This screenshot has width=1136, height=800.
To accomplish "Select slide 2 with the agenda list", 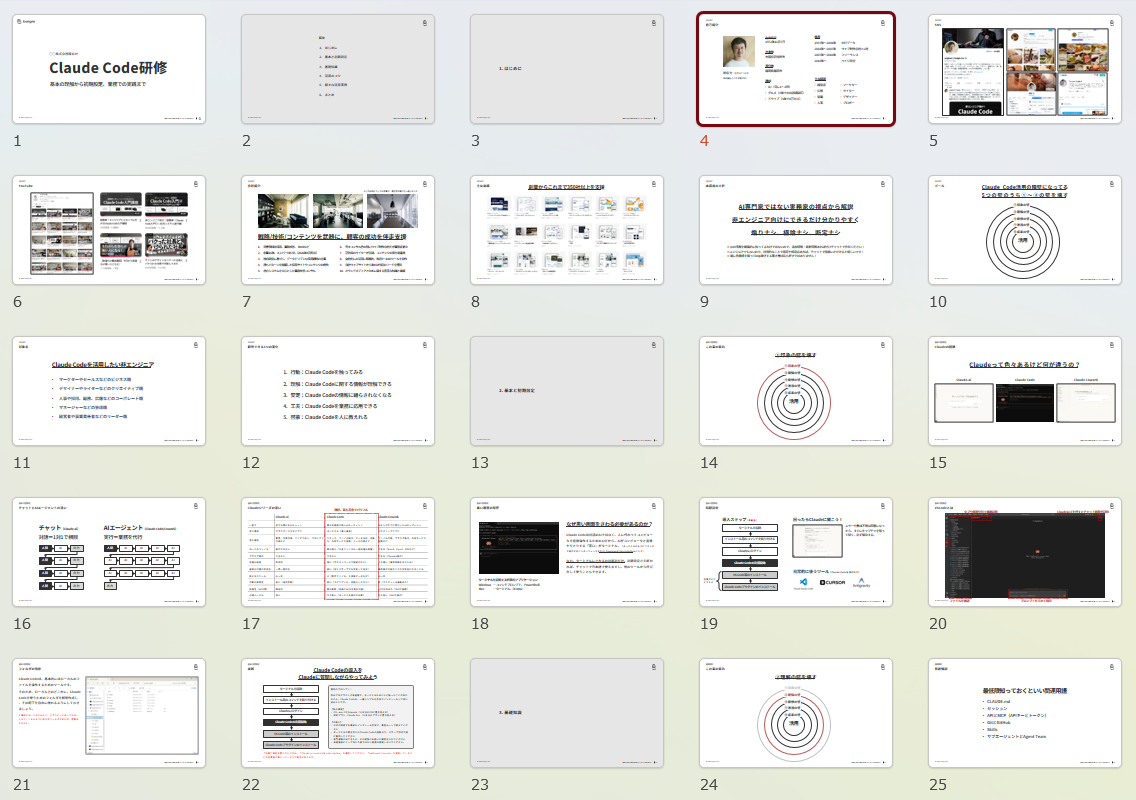I will [338, 69].
